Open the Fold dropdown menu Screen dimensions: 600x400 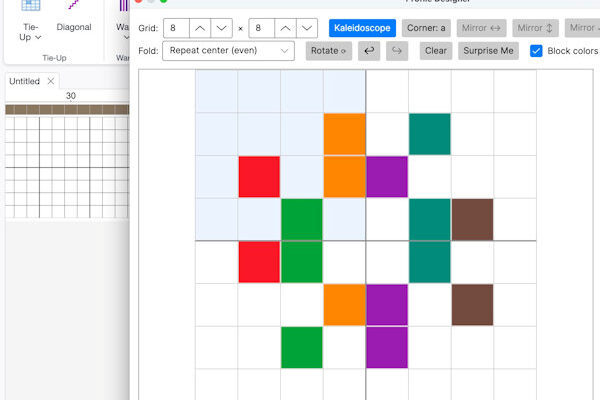228,51
